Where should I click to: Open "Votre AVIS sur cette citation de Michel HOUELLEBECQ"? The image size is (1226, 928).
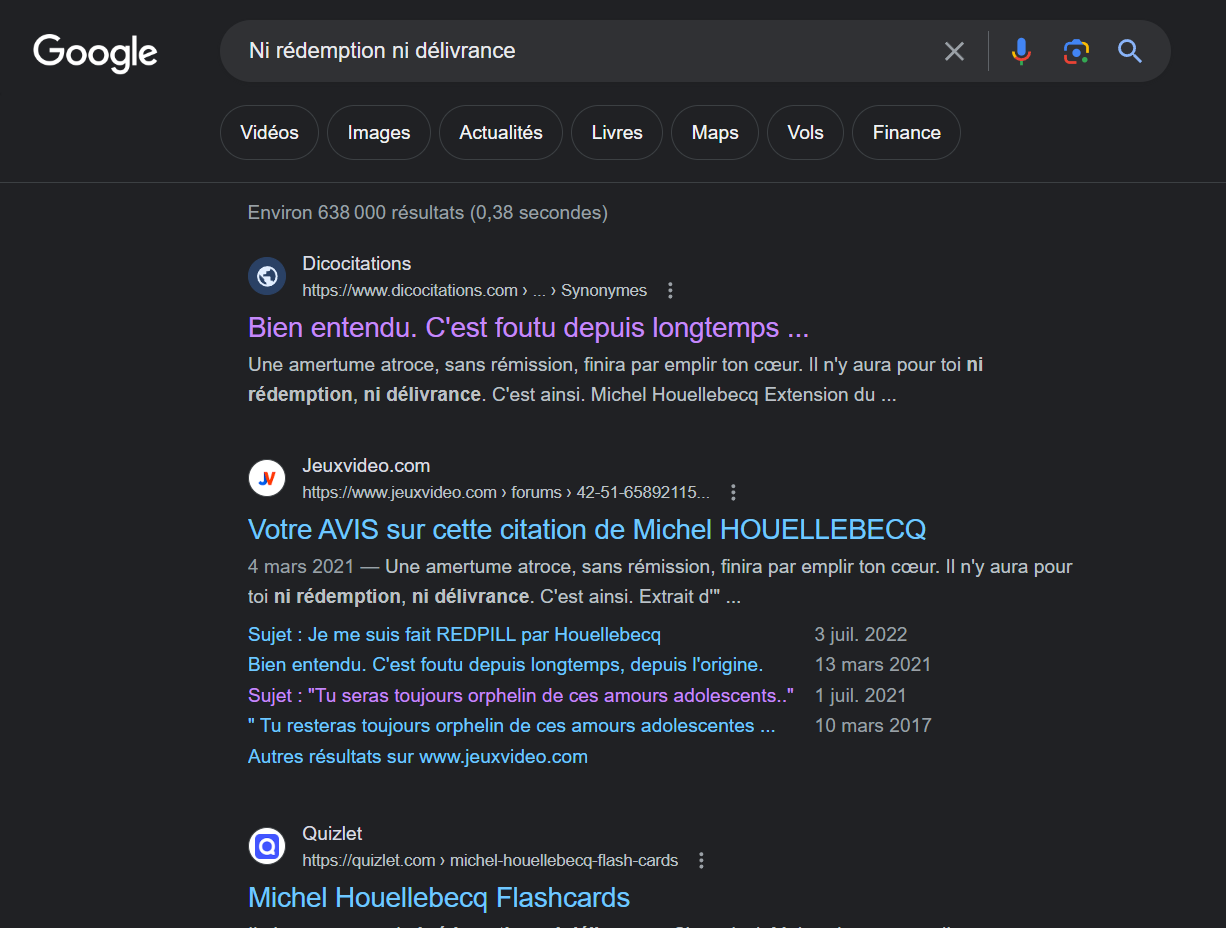tap(587, 529)
